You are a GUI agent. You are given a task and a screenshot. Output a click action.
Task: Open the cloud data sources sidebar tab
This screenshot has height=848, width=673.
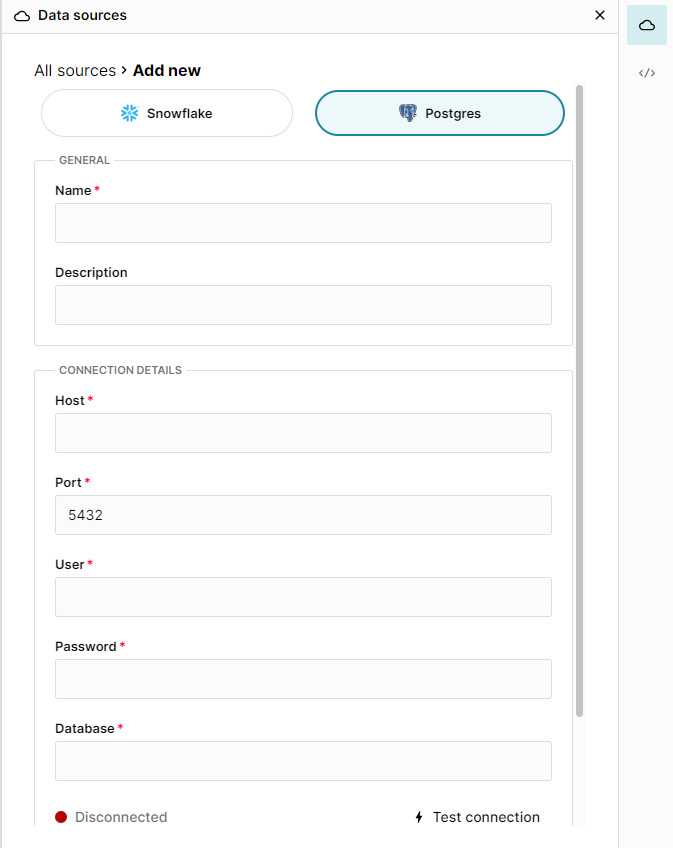click(646, 24)
